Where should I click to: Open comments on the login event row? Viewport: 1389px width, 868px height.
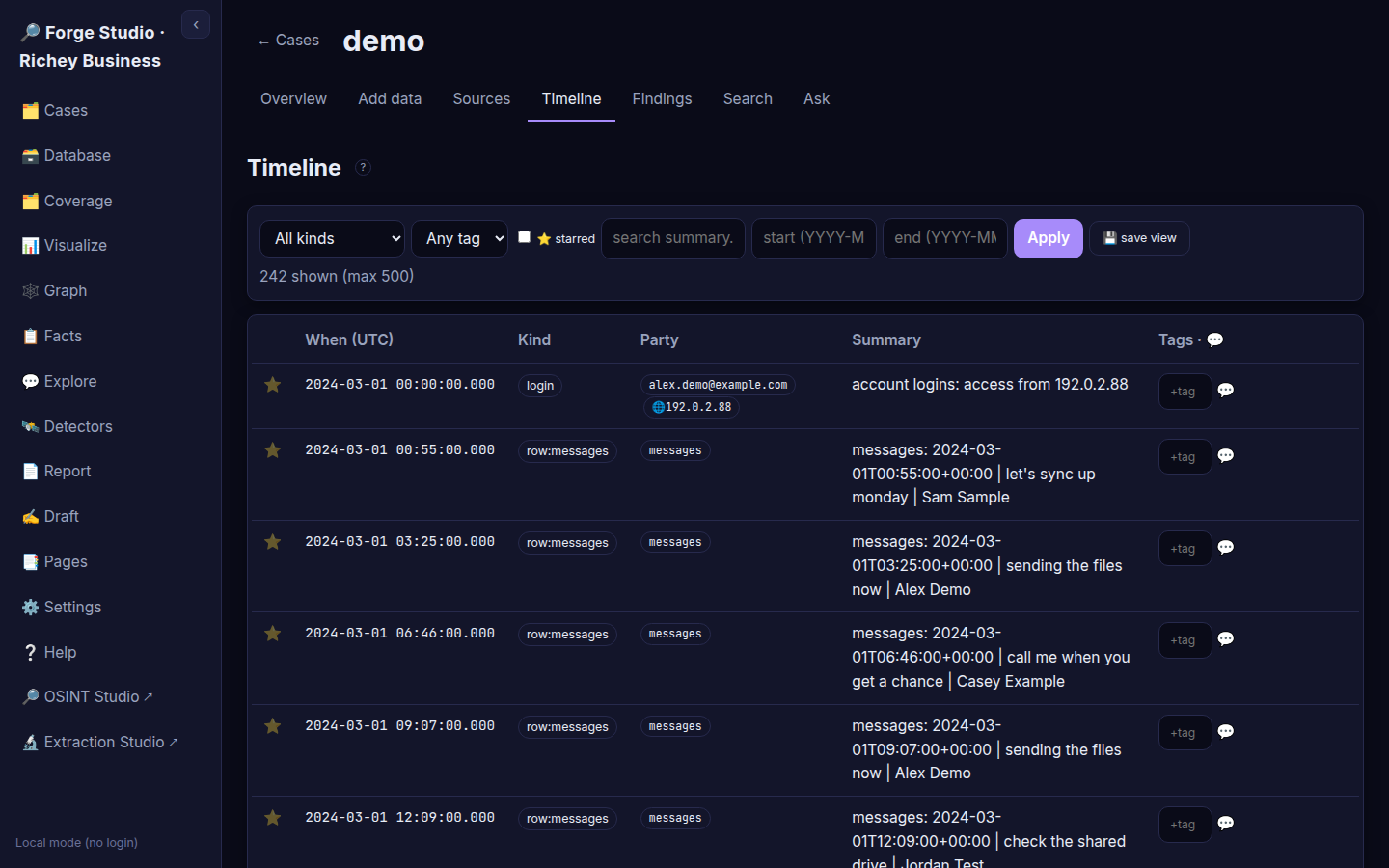(1226, 390)
